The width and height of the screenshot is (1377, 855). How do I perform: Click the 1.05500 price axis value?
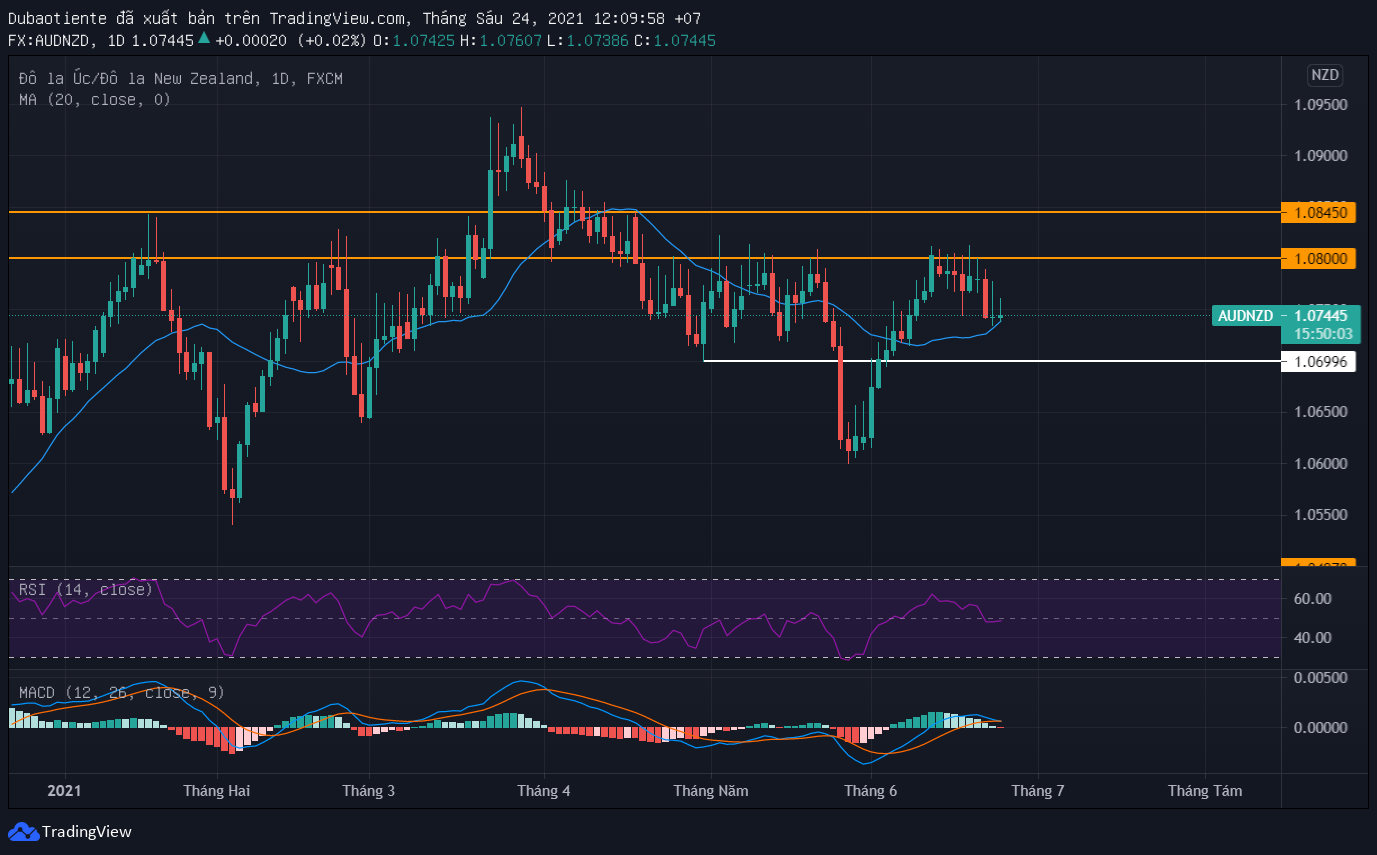point(1319,515)
